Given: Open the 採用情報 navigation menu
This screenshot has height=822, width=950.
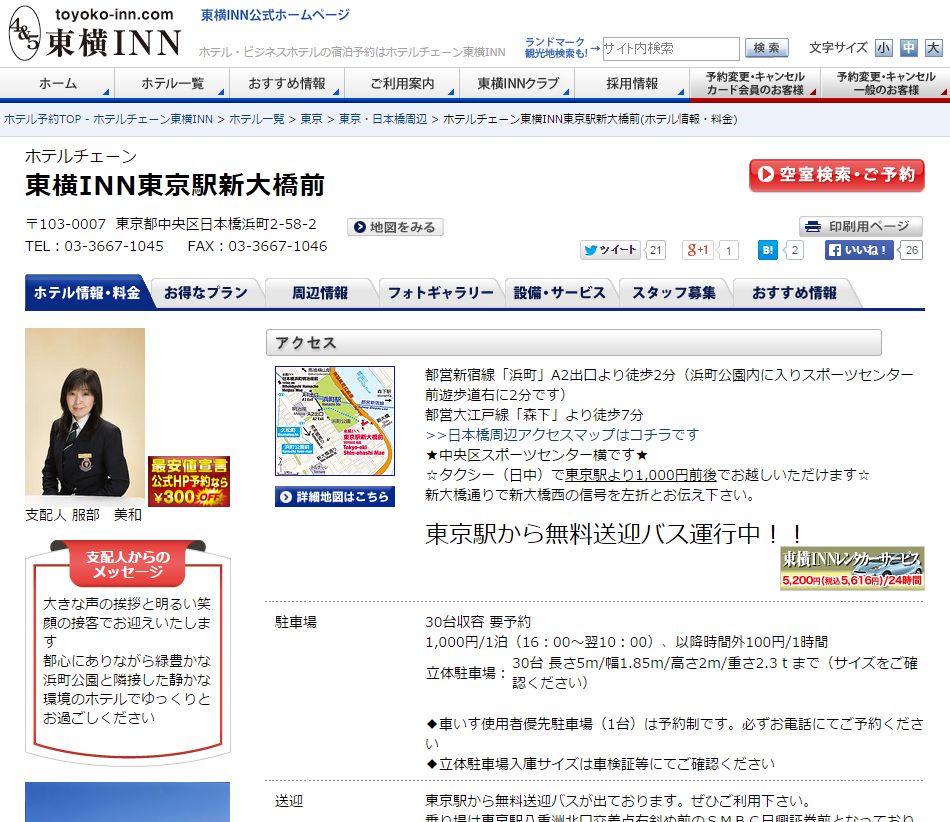Looking at the screenshot, I should click(632, 83).
